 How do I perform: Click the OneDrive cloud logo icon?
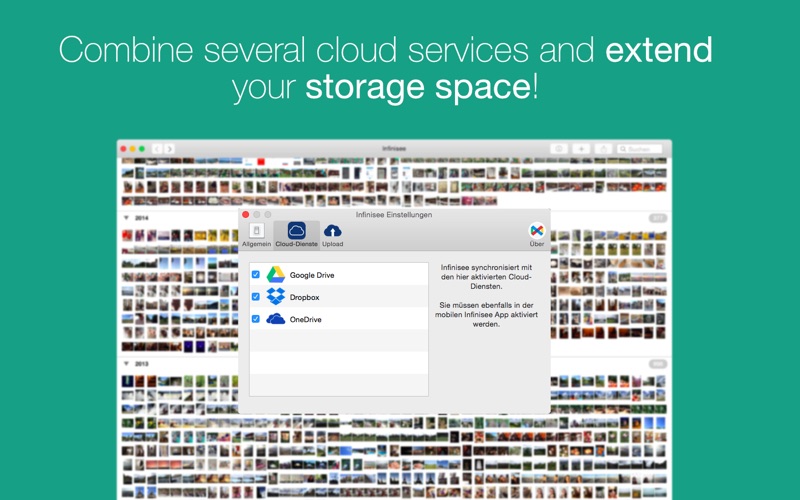pos(276,319)
